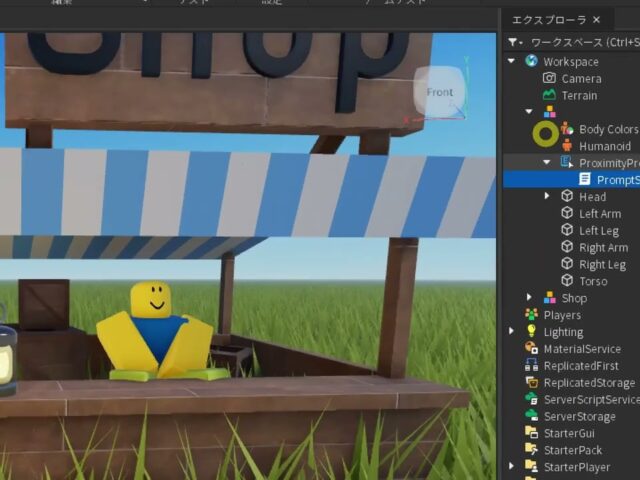
Task: Select the MaterialService row label
Action: tap(582, 349)
